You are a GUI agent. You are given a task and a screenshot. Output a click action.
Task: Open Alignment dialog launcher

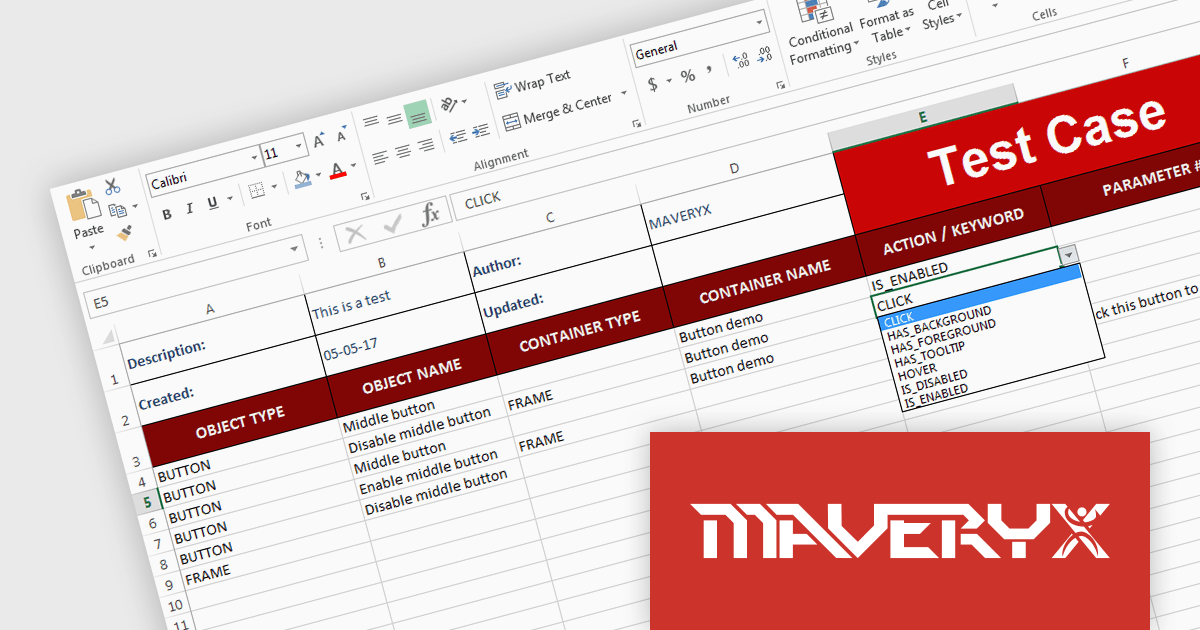pyautogui.click(x=635, y=123)
